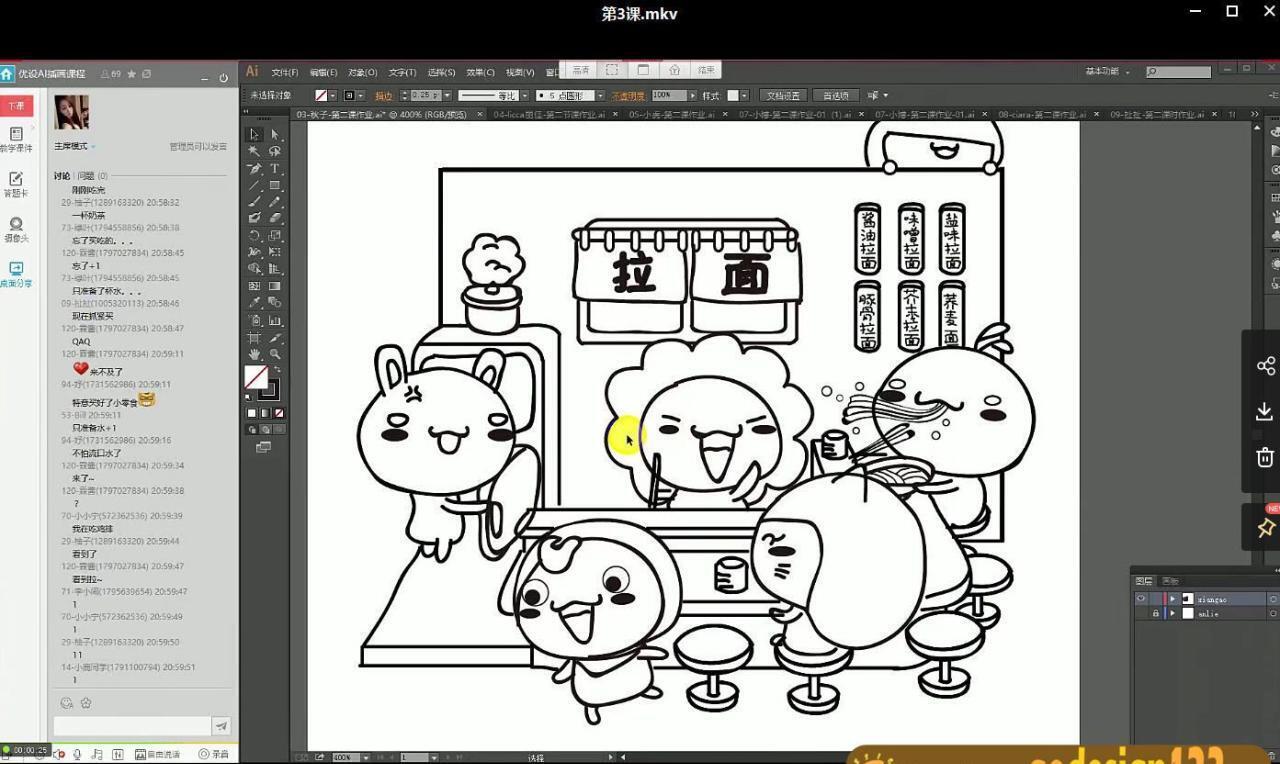Image resolution: width=1280 pixels, height=764 pixels.
Task: Toggle the lock on the salie layer
Action: click(x=1156, y=613)
